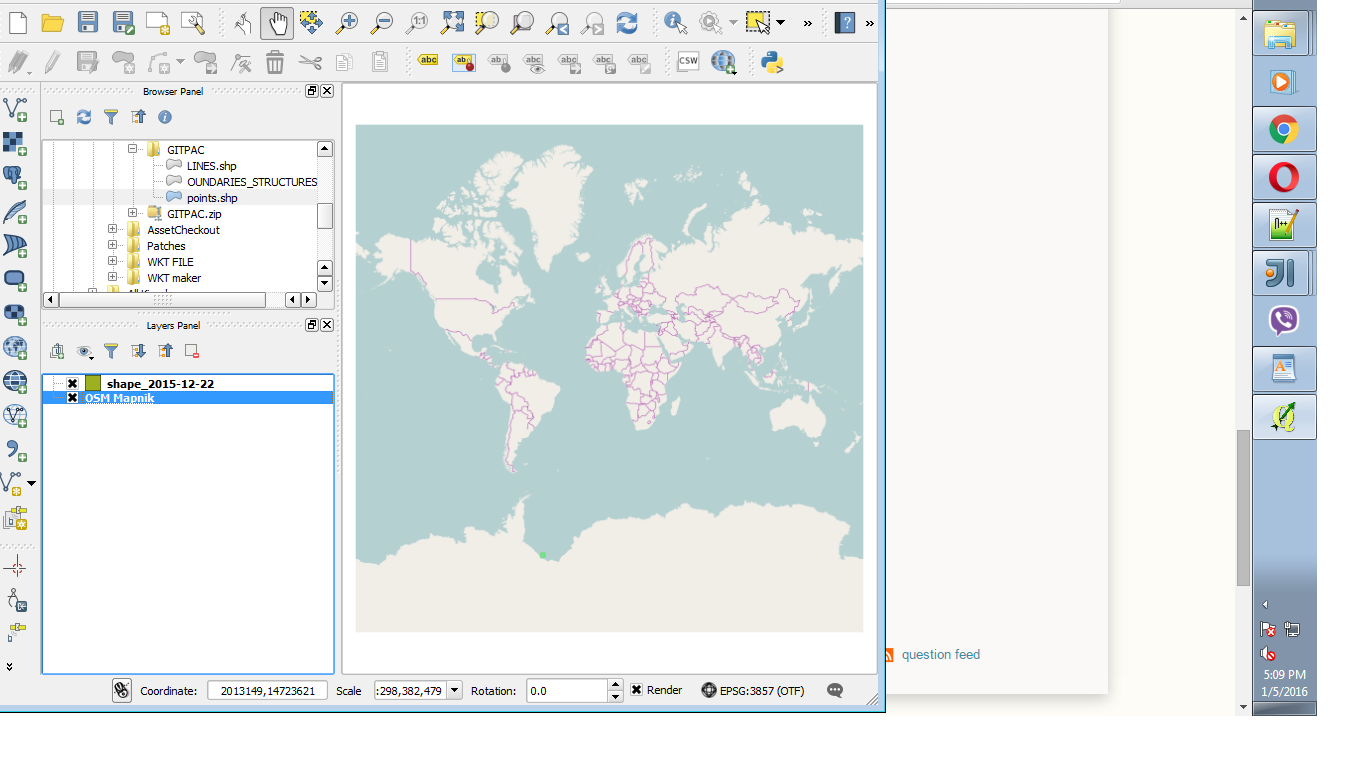Image resolution: width=1366 pixels, height=768 pixels.
Task: Select points.shp in the browser
Action: coord(212,198)
